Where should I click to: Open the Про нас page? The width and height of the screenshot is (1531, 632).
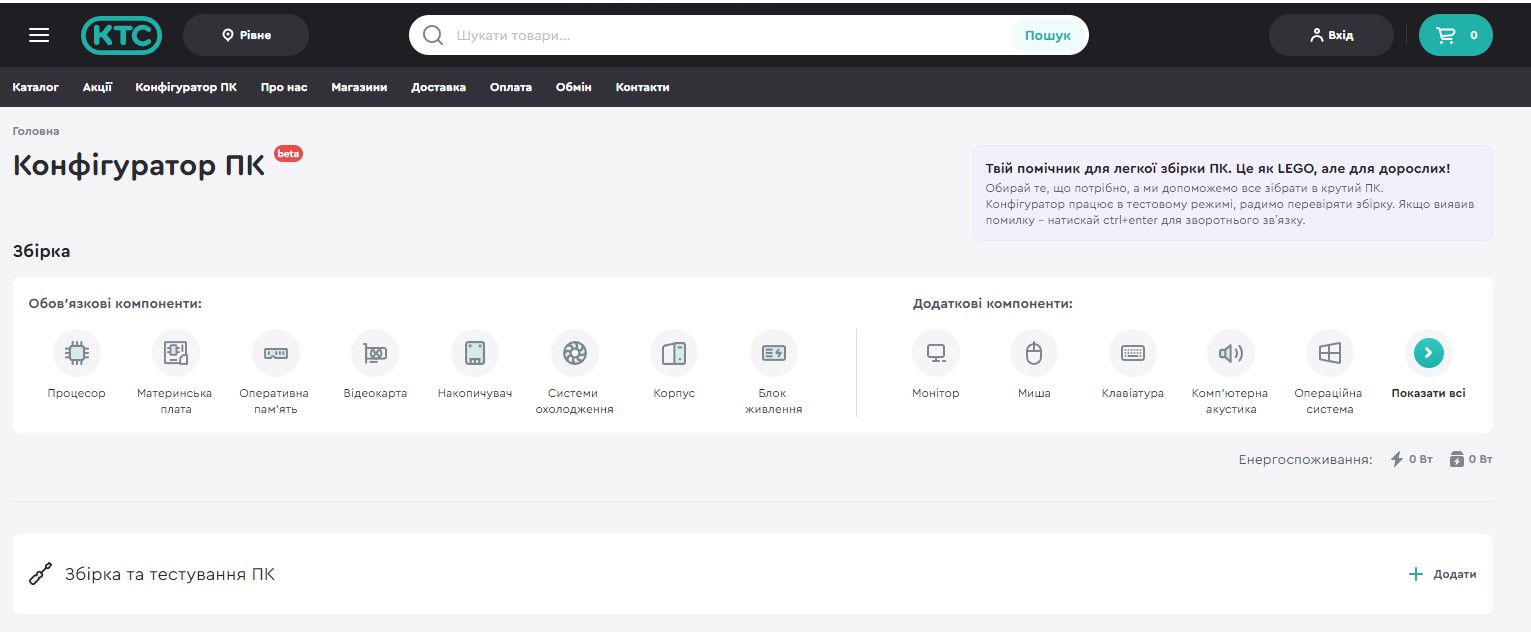[284, 87]
